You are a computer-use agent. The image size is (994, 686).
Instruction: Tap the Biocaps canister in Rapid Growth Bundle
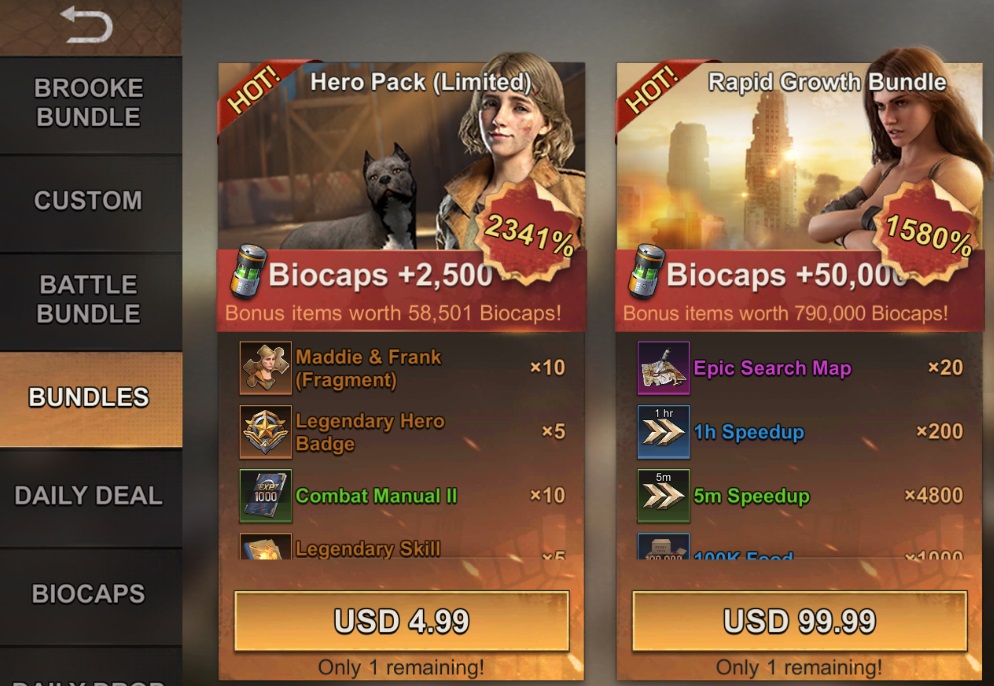(x=646, y=272)
